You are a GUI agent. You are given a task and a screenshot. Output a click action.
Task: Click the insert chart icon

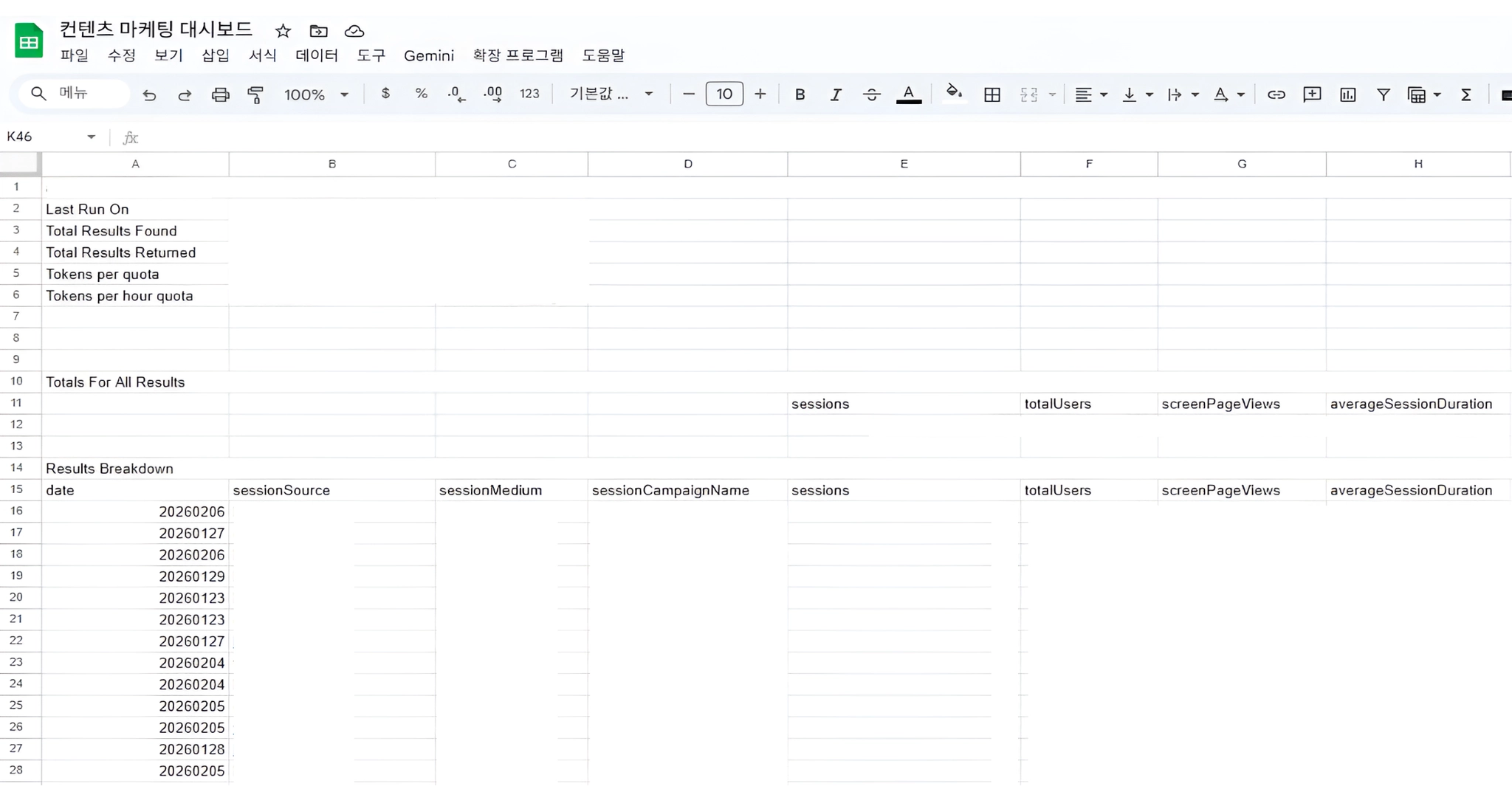(1347, 94)
